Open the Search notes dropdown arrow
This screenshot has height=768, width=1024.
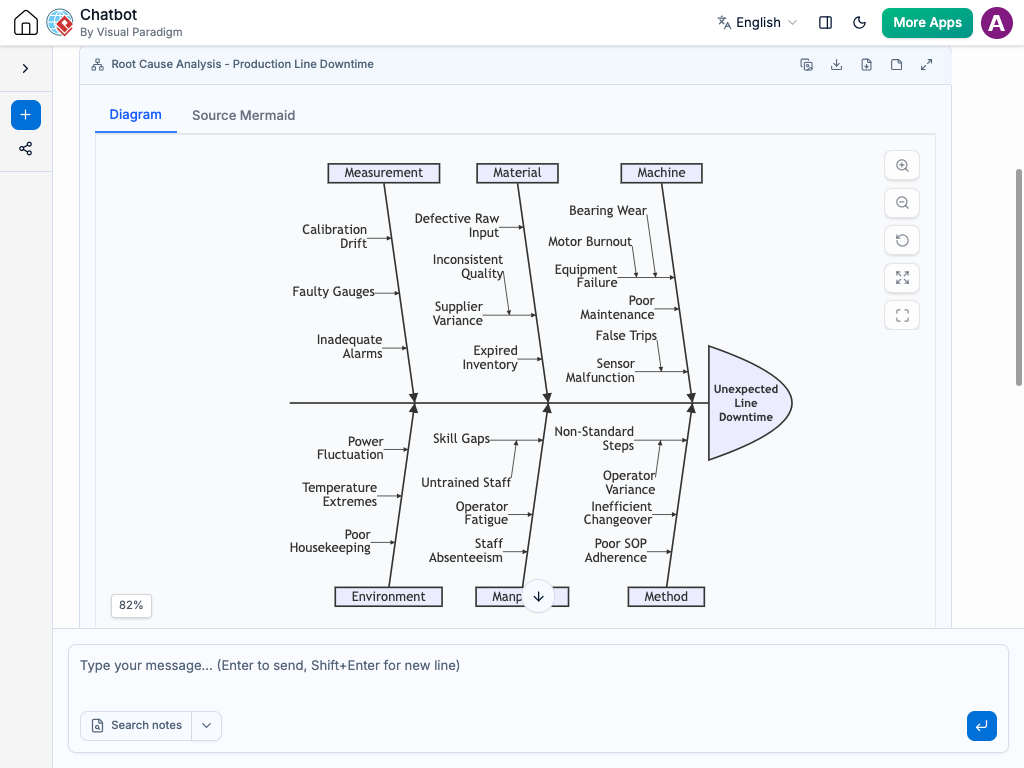coord(206,726)
